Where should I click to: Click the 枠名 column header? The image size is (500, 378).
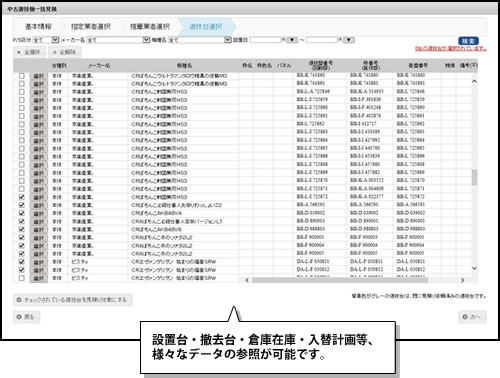click(247, 66)
